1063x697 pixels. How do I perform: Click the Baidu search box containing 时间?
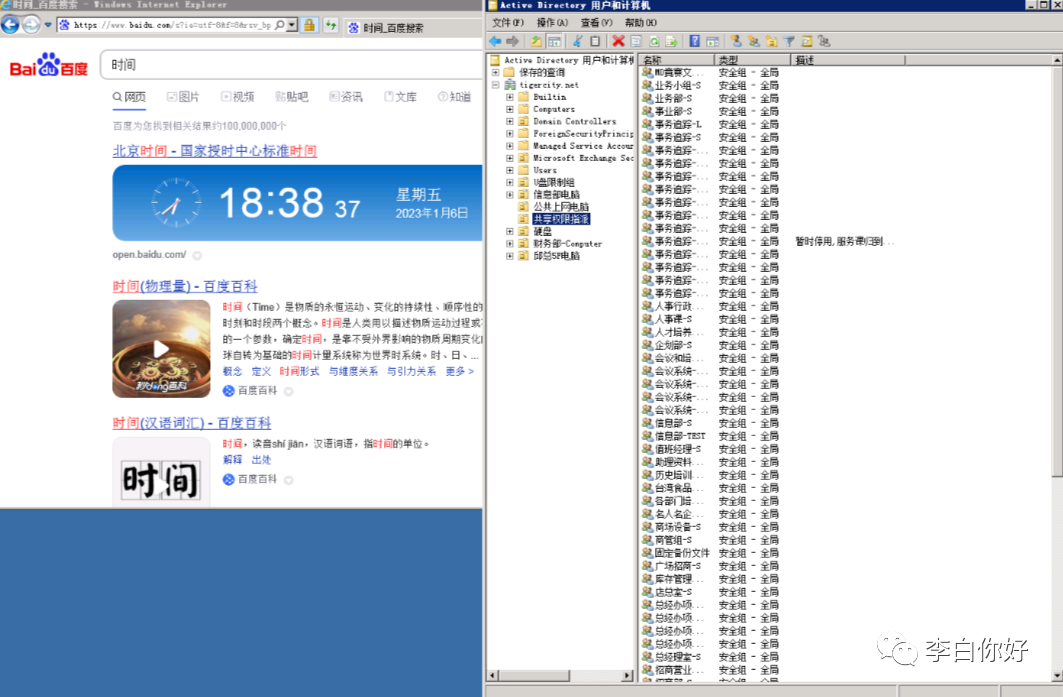click(x=292, y=65)
